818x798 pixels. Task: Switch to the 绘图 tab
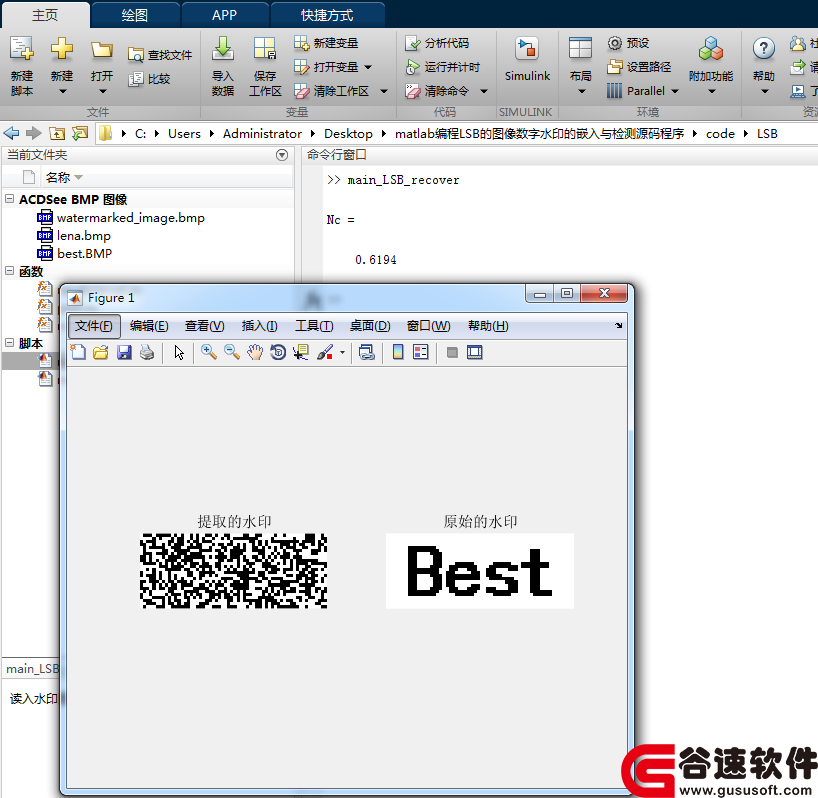click(x=135, y=15)
